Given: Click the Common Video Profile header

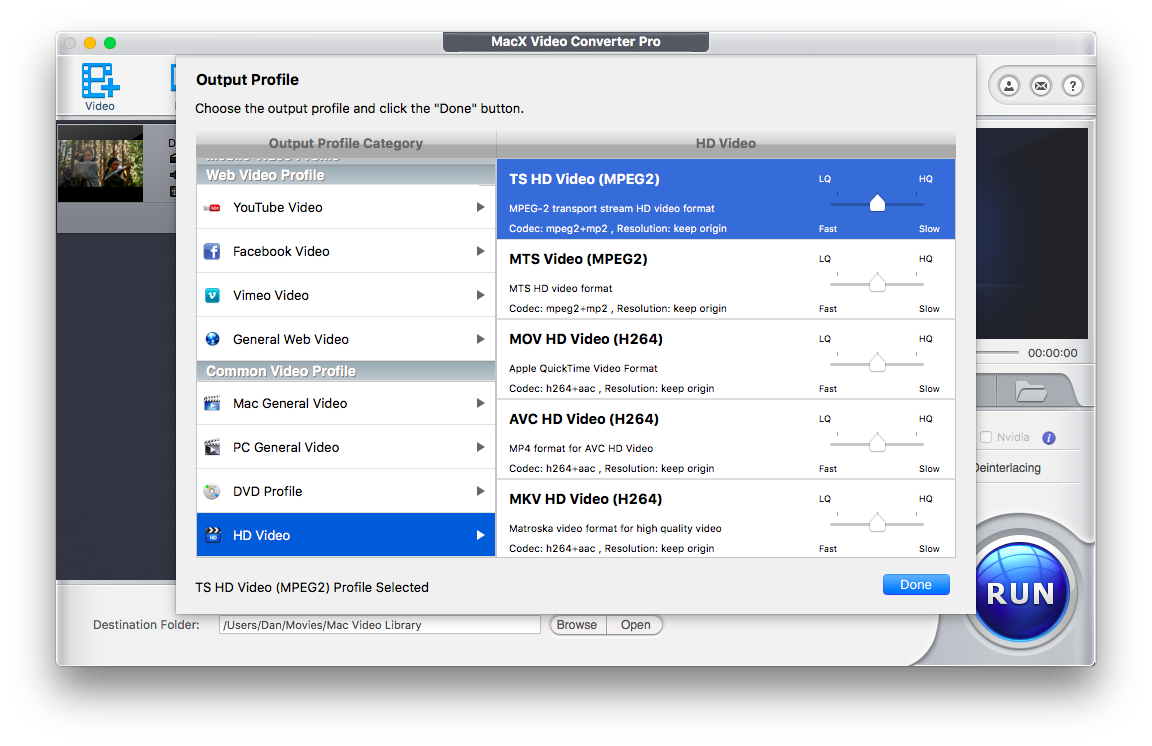Looking at the screenshot, I should [x=346, y=371].
